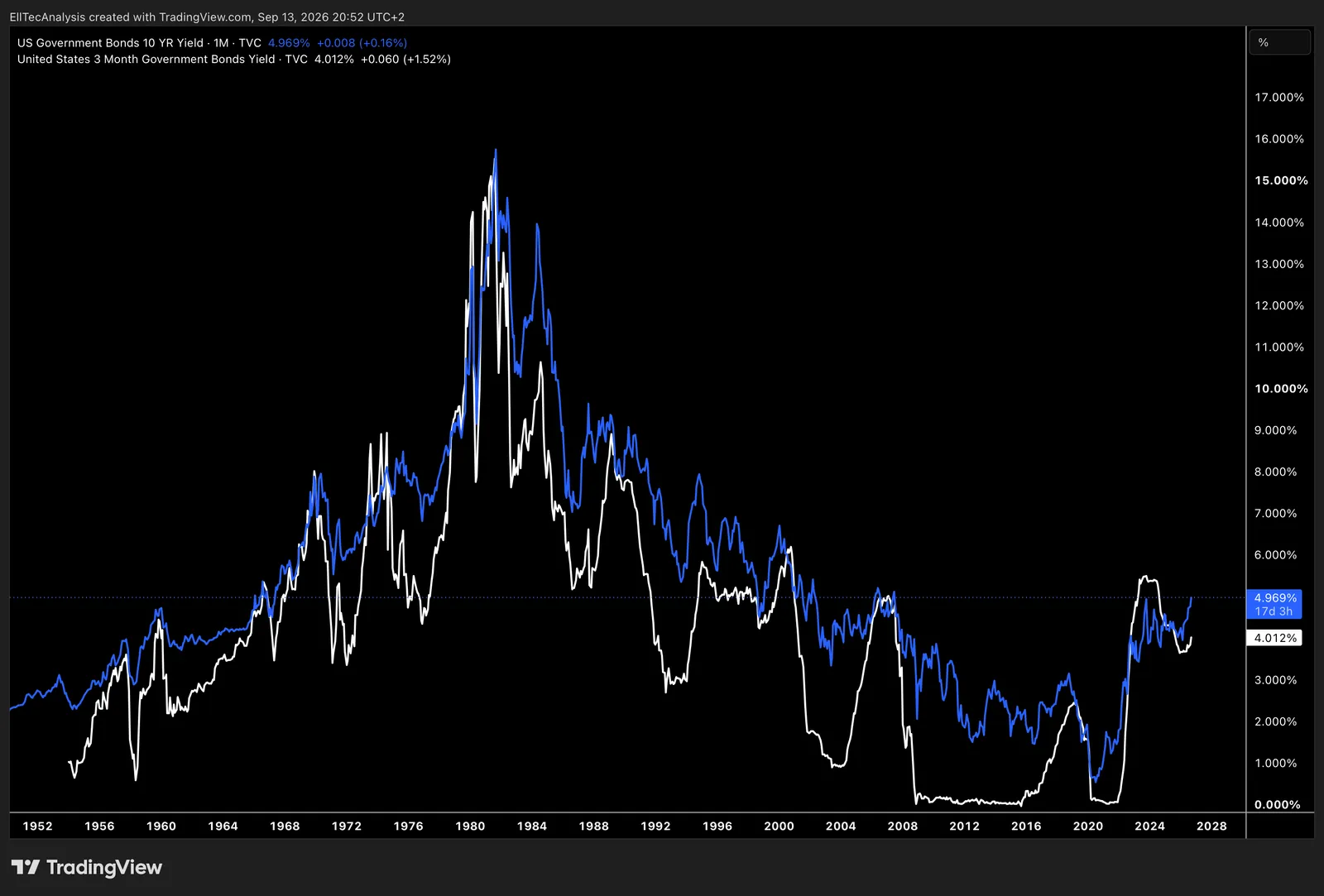Screen dimensions: 1324x896
Task: Click the header text 'EllTecAnalysis created with TradingView.com'
Action: tap(130, 17)
